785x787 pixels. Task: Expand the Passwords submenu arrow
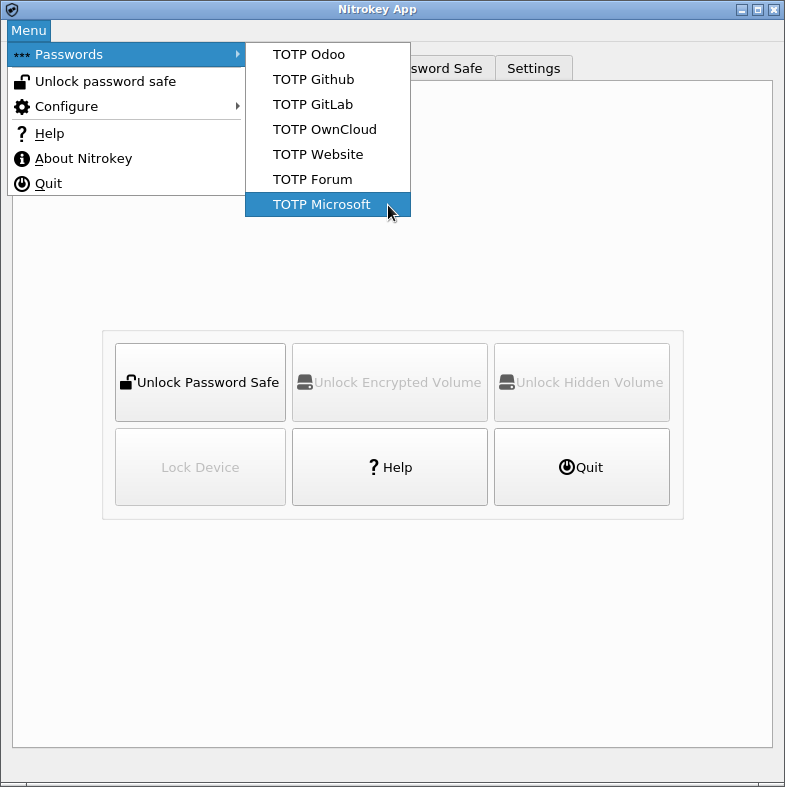coord(237,55)
